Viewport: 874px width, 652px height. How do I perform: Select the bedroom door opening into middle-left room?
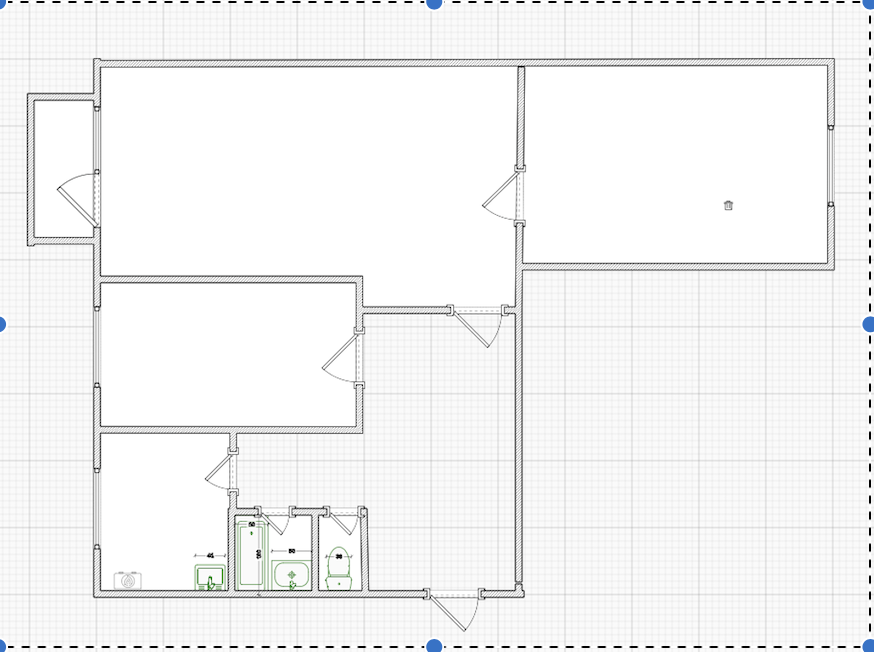point(343,357)
